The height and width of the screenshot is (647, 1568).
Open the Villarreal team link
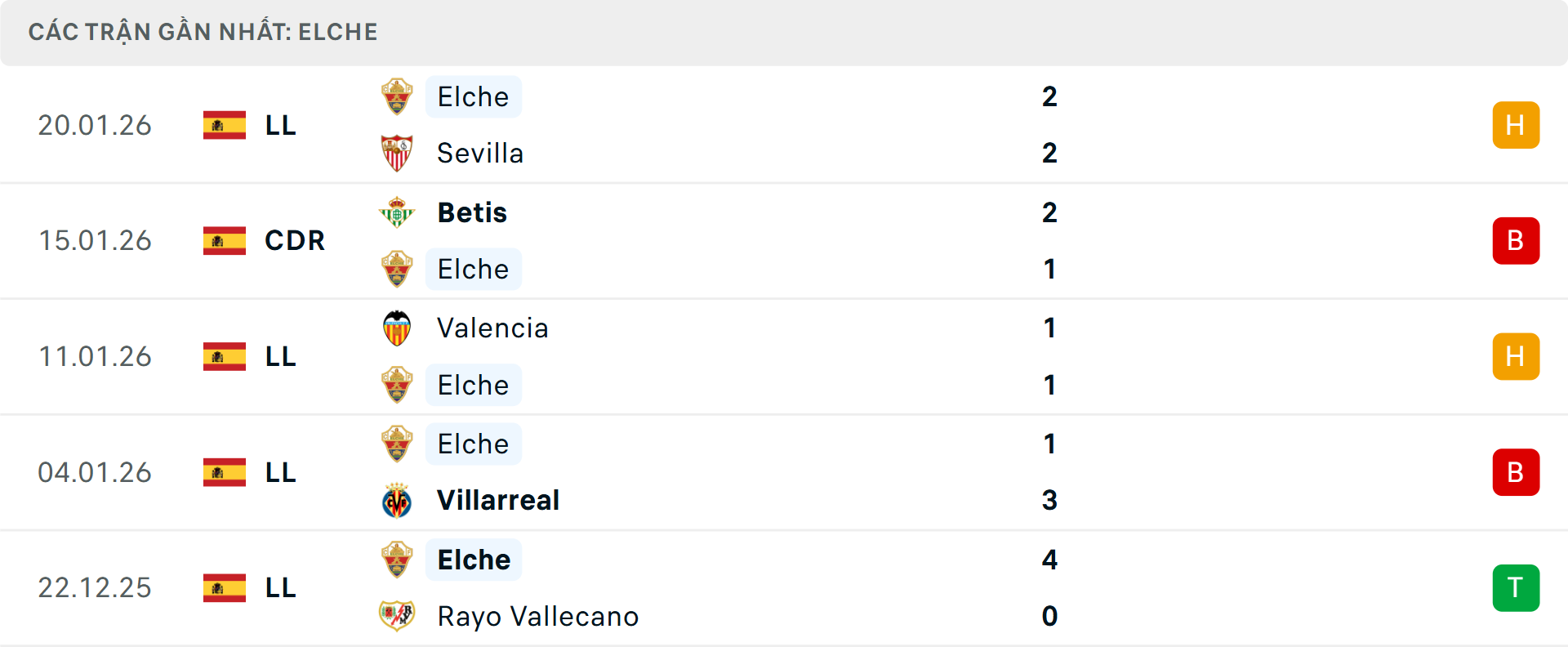(498, 501)
